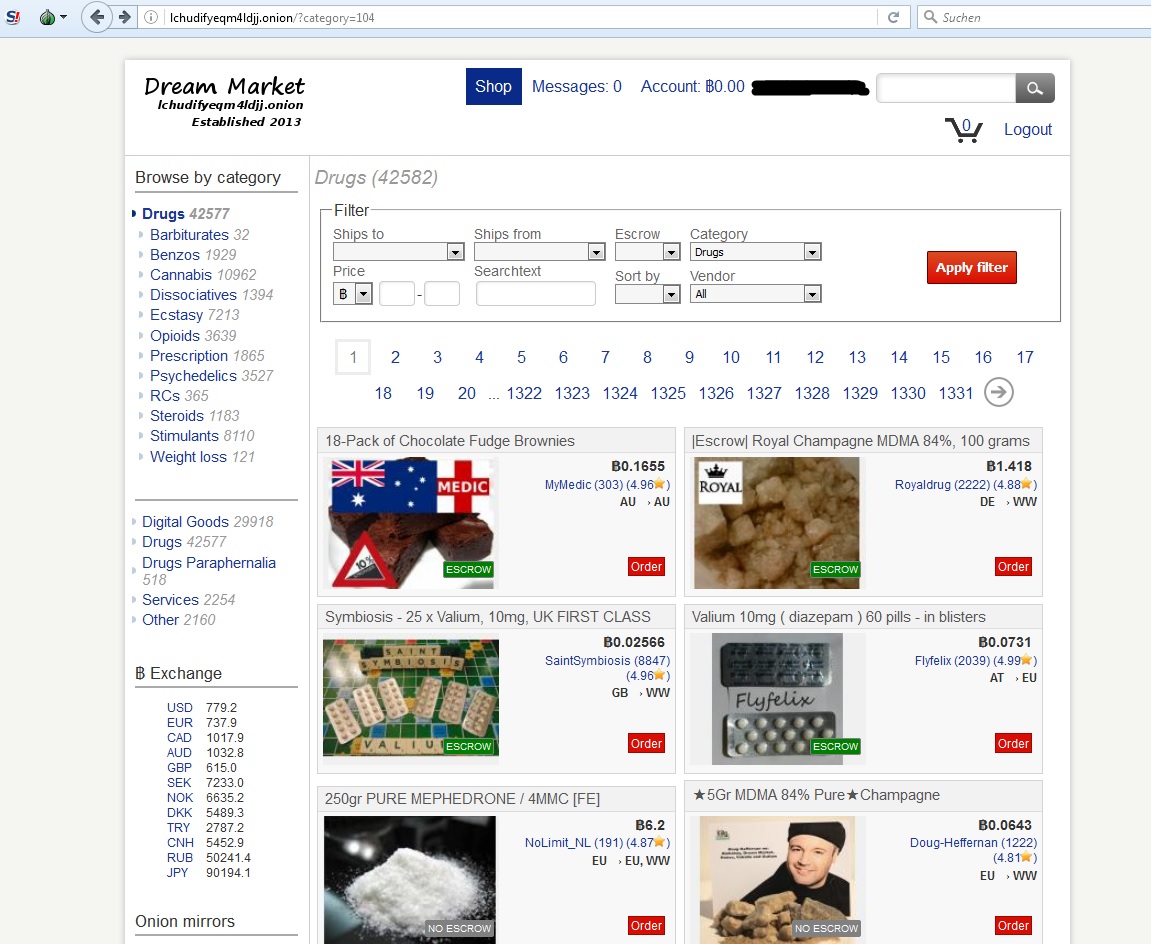The height and width of the screenshot is (944, 1151).
Task: Reload the page with the refresh icon
Action: tap(893, 17)
